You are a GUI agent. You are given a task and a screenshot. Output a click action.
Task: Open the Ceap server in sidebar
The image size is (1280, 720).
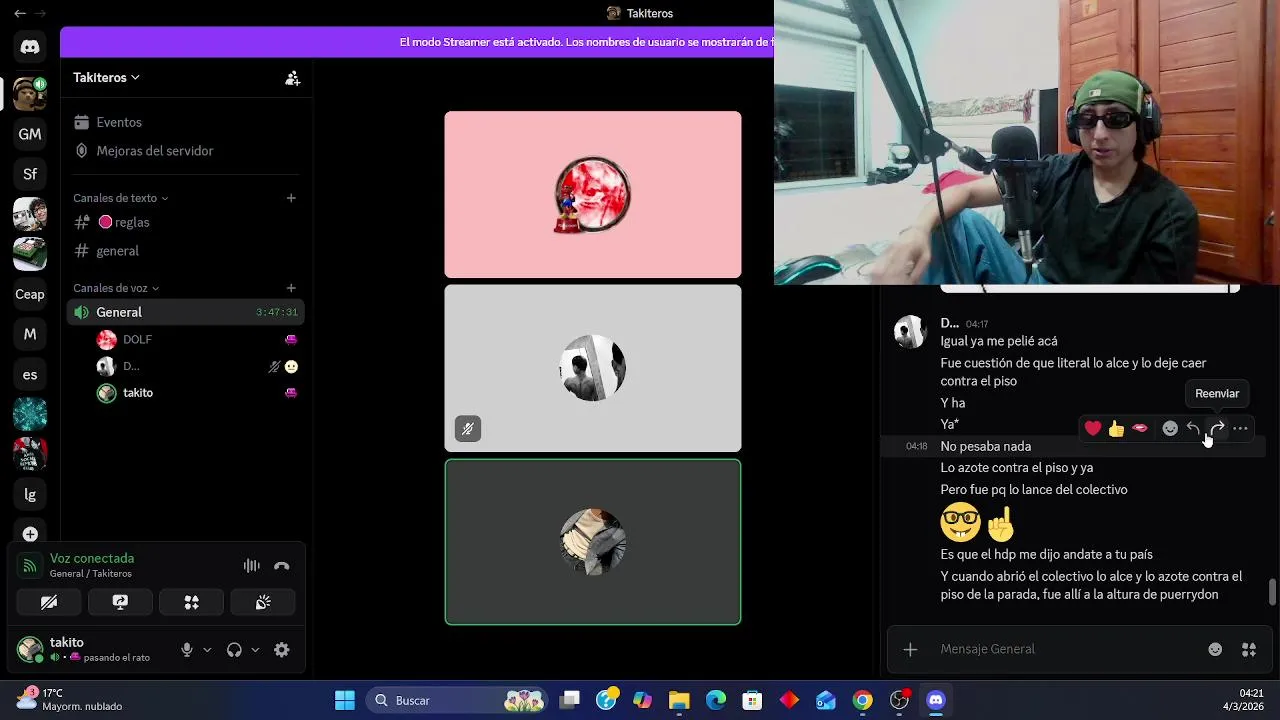tap(30, 294)
